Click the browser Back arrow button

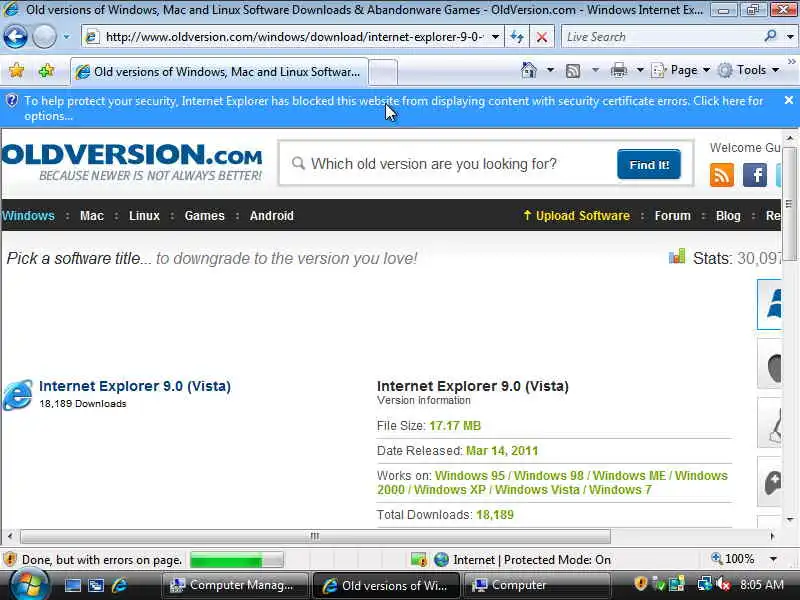[x=15, y=37]
